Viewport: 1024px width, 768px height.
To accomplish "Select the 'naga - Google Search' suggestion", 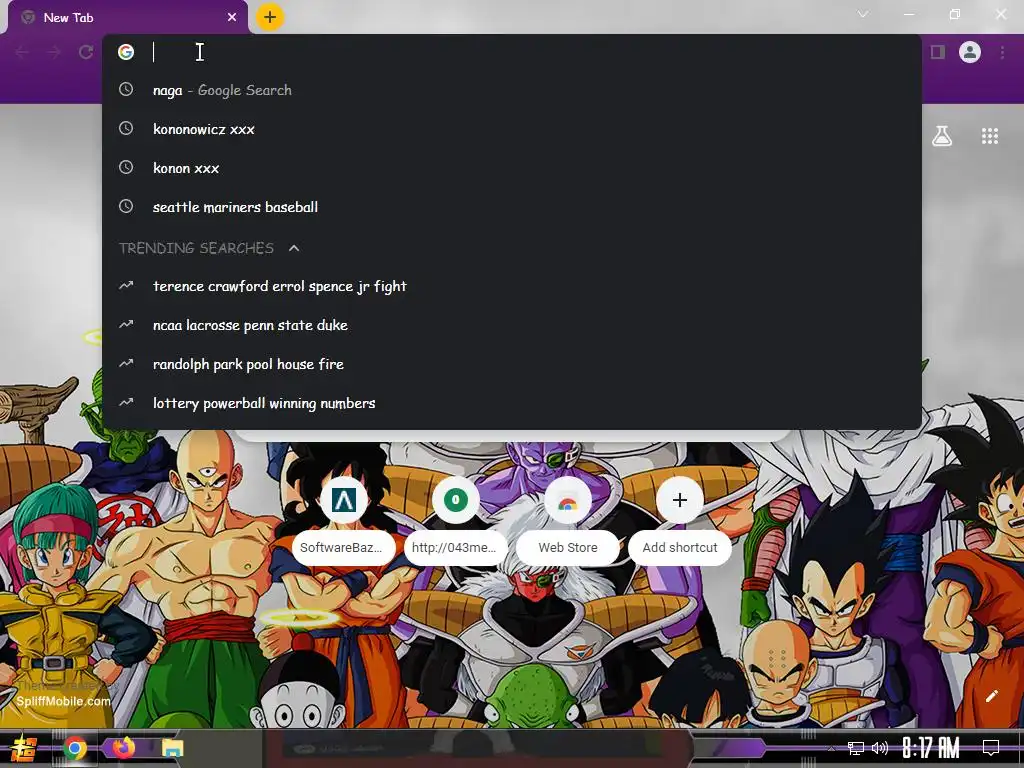I will [x=512, y=90].
